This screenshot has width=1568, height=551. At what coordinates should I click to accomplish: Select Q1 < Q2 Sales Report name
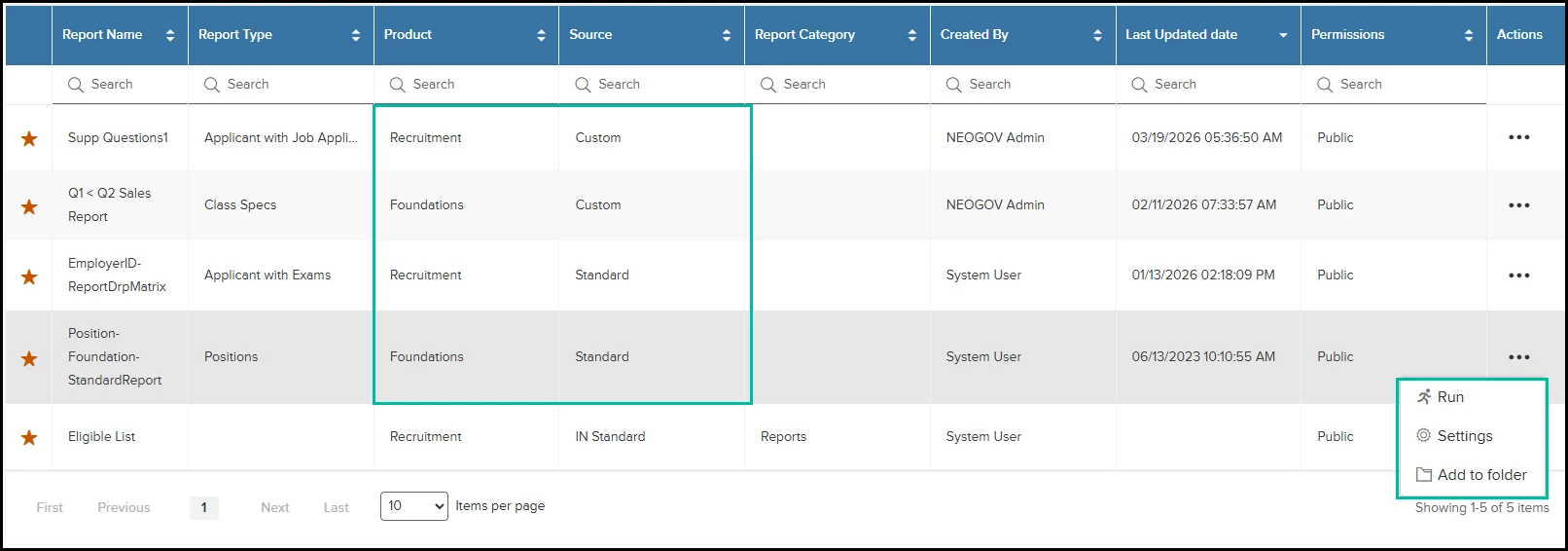coord(109,204)
